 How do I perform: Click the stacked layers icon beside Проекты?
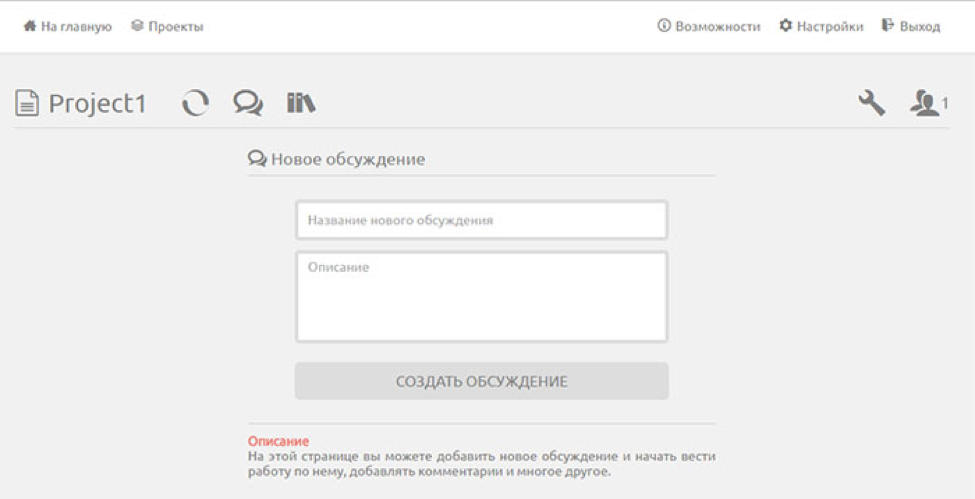pyautogui.click(x=137, y=26)
